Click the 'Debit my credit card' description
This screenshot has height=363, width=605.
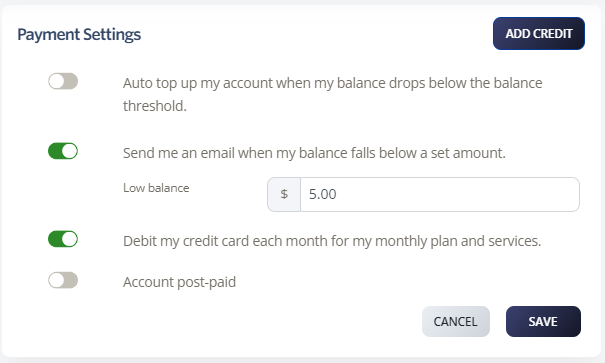(x=332, y=241)
